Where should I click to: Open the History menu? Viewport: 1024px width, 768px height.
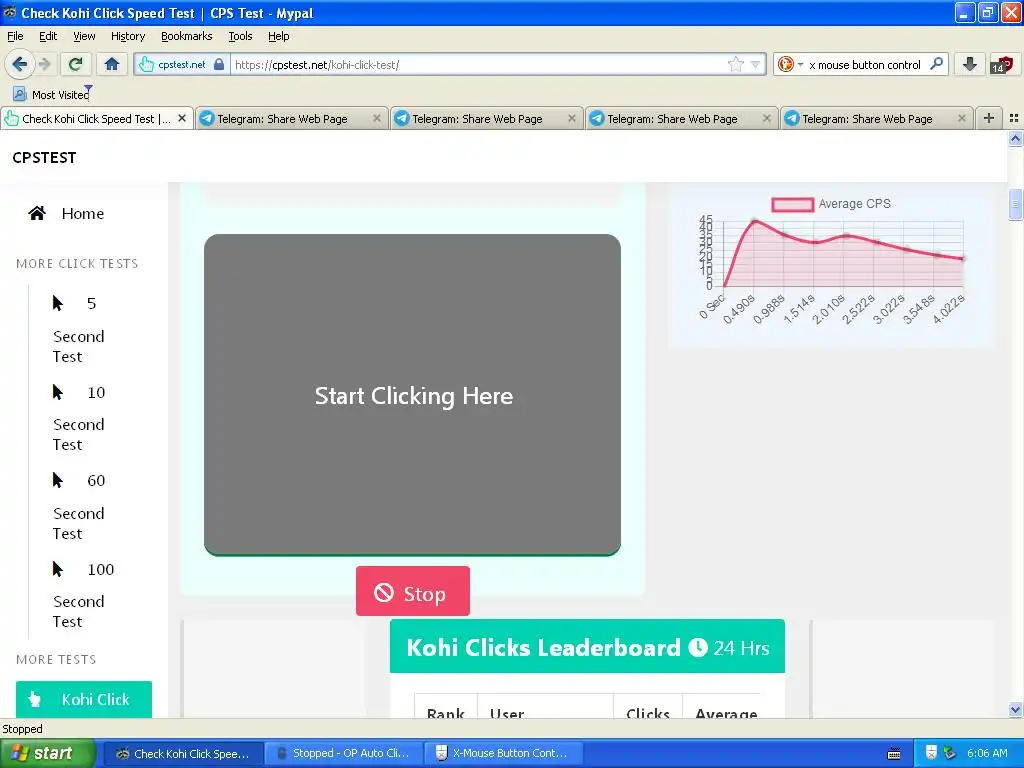[x=128, y=36]
